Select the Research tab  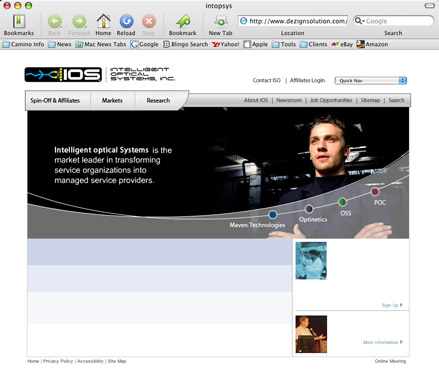click(x=158, y=100)
